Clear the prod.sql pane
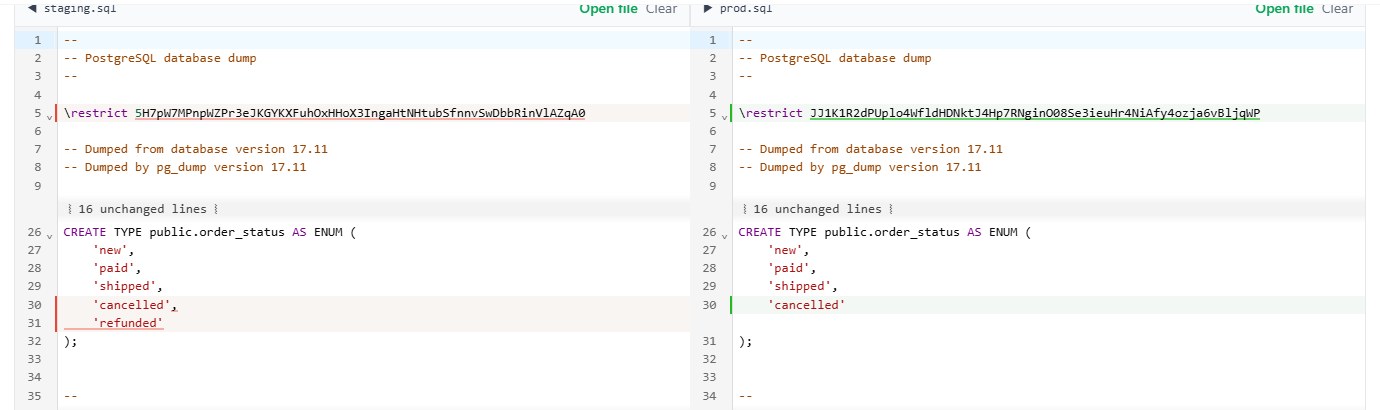Image resolution: width=1380 pixels, height=410 pixels. 1337,8
